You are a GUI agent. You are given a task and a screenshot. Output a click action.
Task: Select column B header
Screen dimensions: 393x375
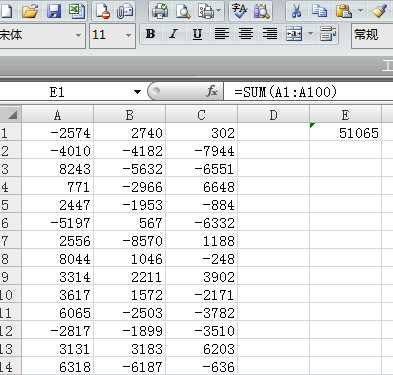(130, 115)
